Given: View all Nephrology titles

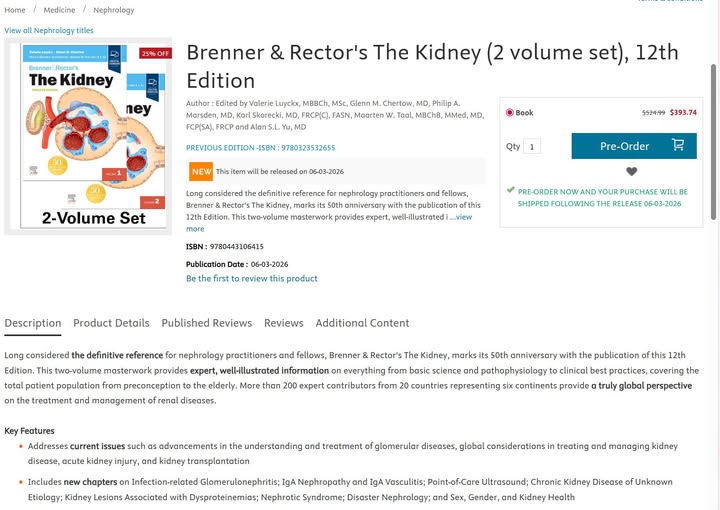Looking at the screenshot, I should click(49, 31).
